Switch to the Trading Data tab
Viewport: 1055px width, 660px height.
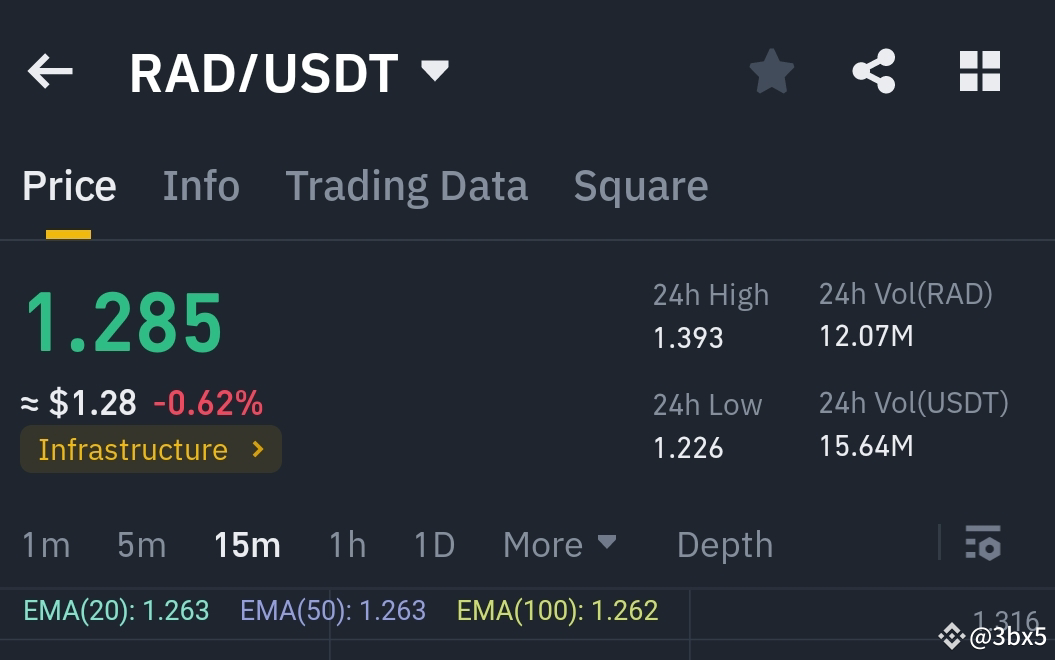tap(406, 185)
